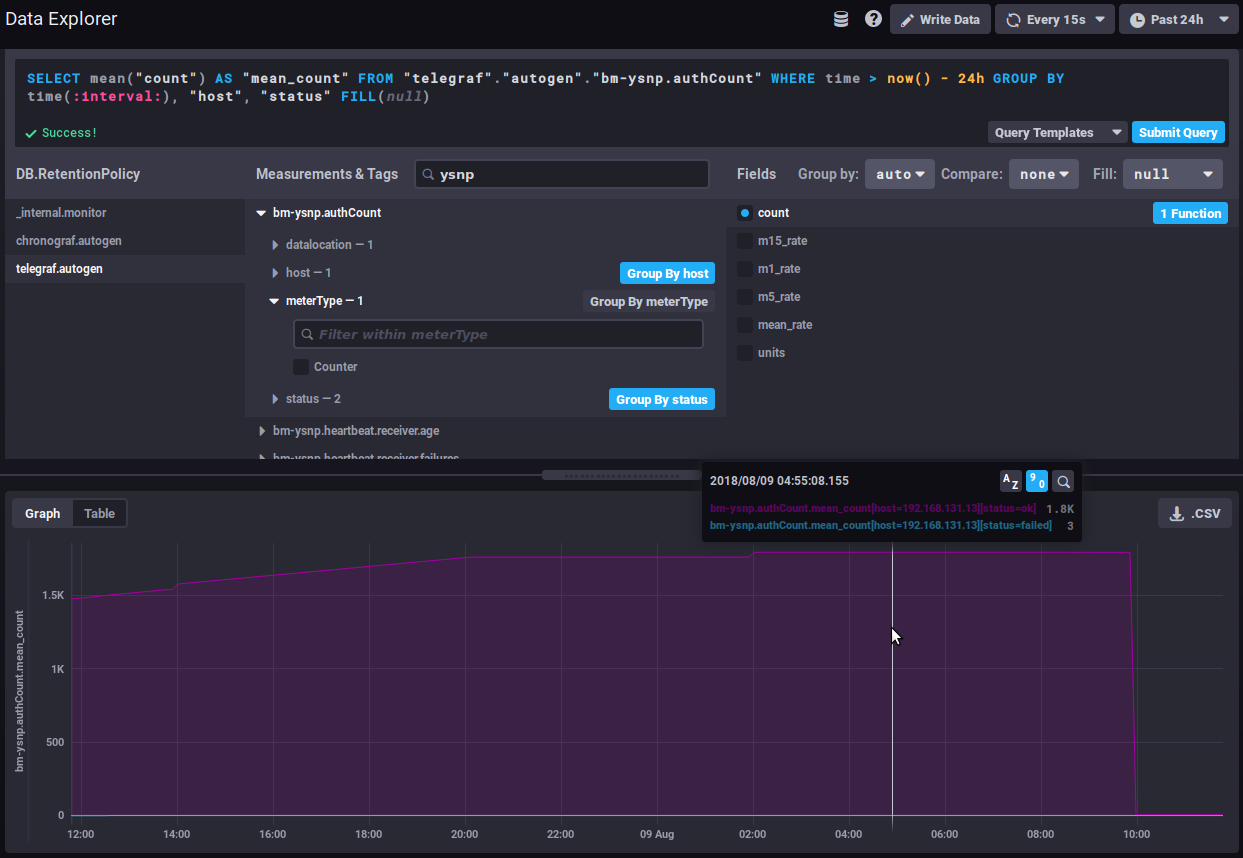This screenshot has height=858, width=1243.
Task: Click the measurements search field
Action: (561, 174)
